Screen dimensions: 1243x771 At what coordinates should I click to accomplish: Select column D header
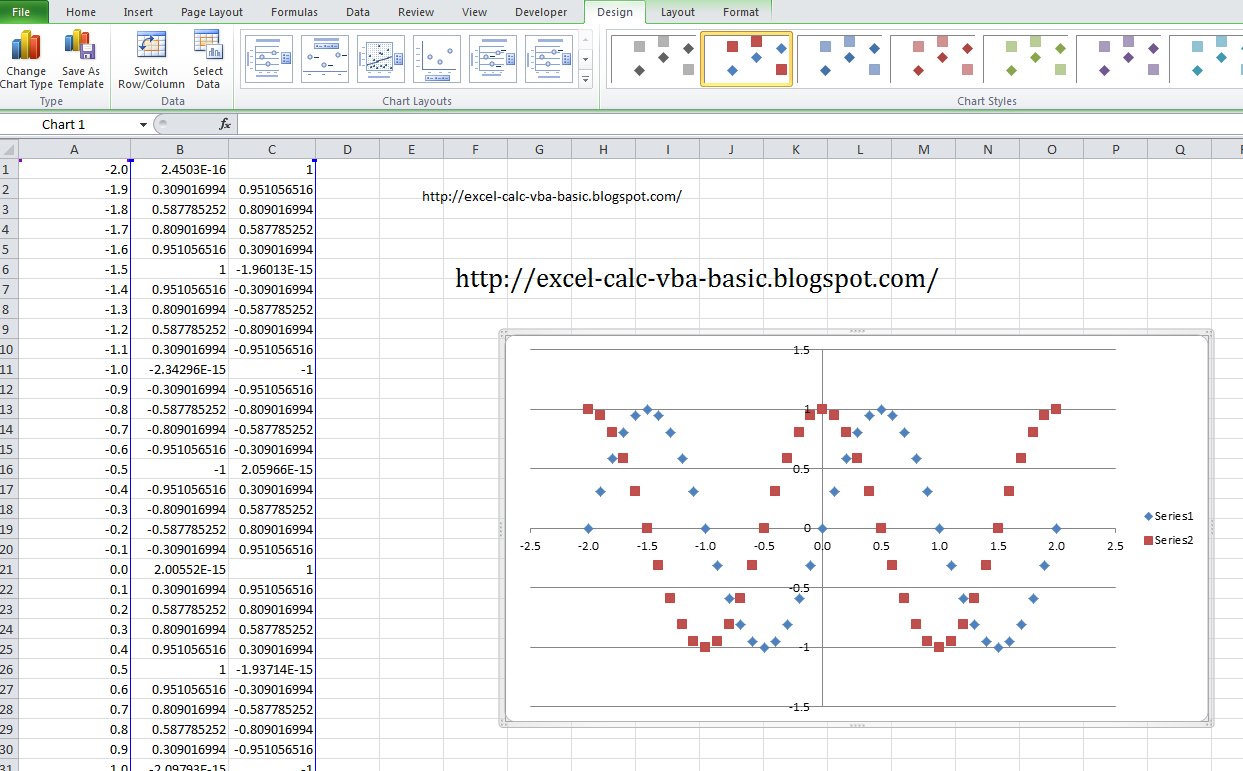(x=347, y=150)
